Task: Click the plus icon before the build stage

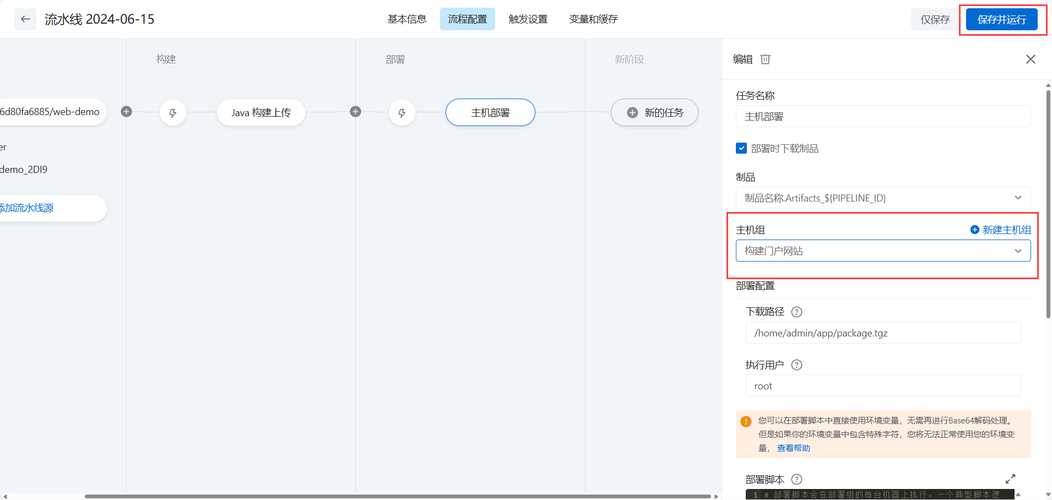Action: 126,111
